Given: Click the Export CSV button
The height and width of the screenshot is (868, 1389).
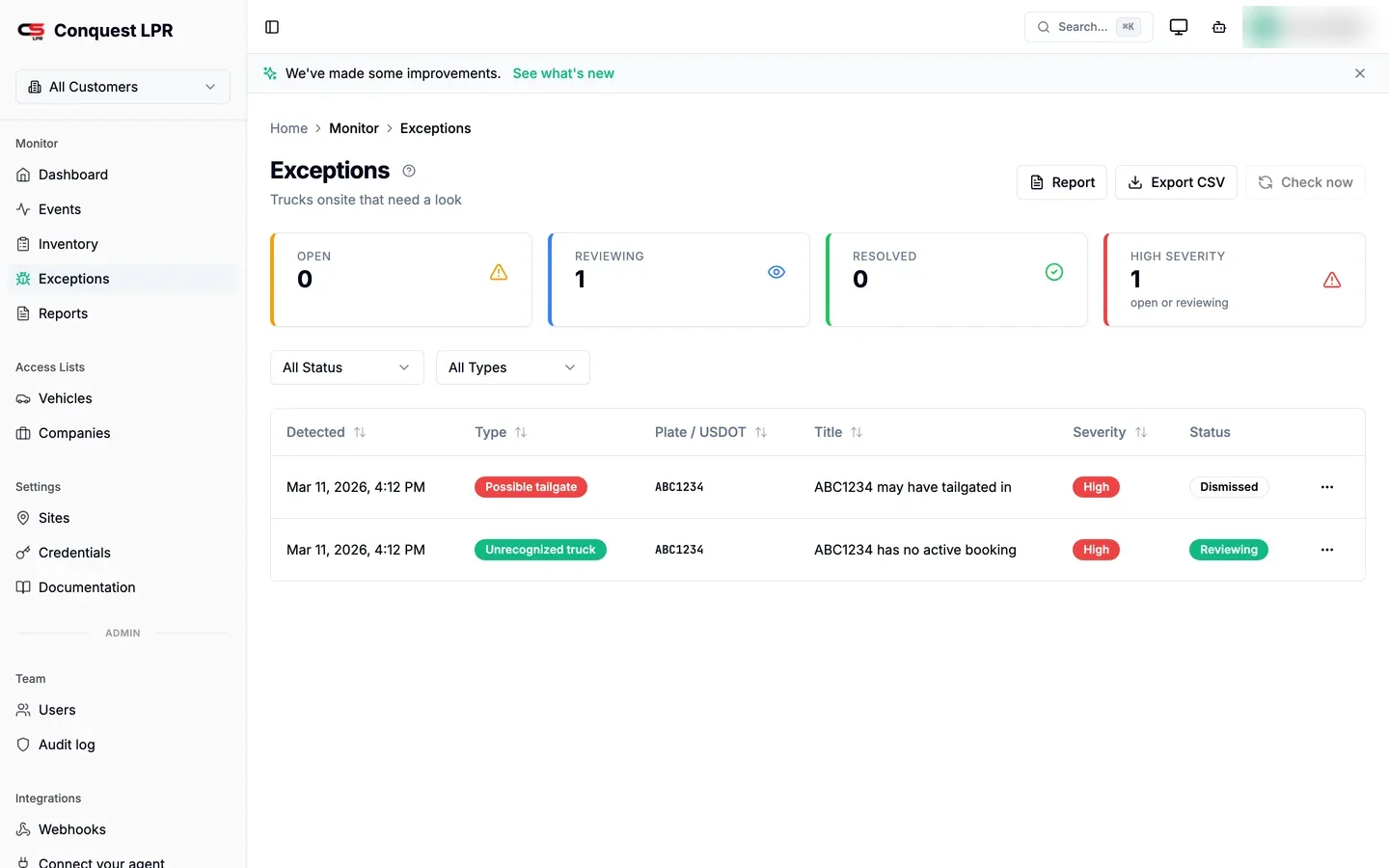Looking at the screenshot, I should coord(1176,182).
